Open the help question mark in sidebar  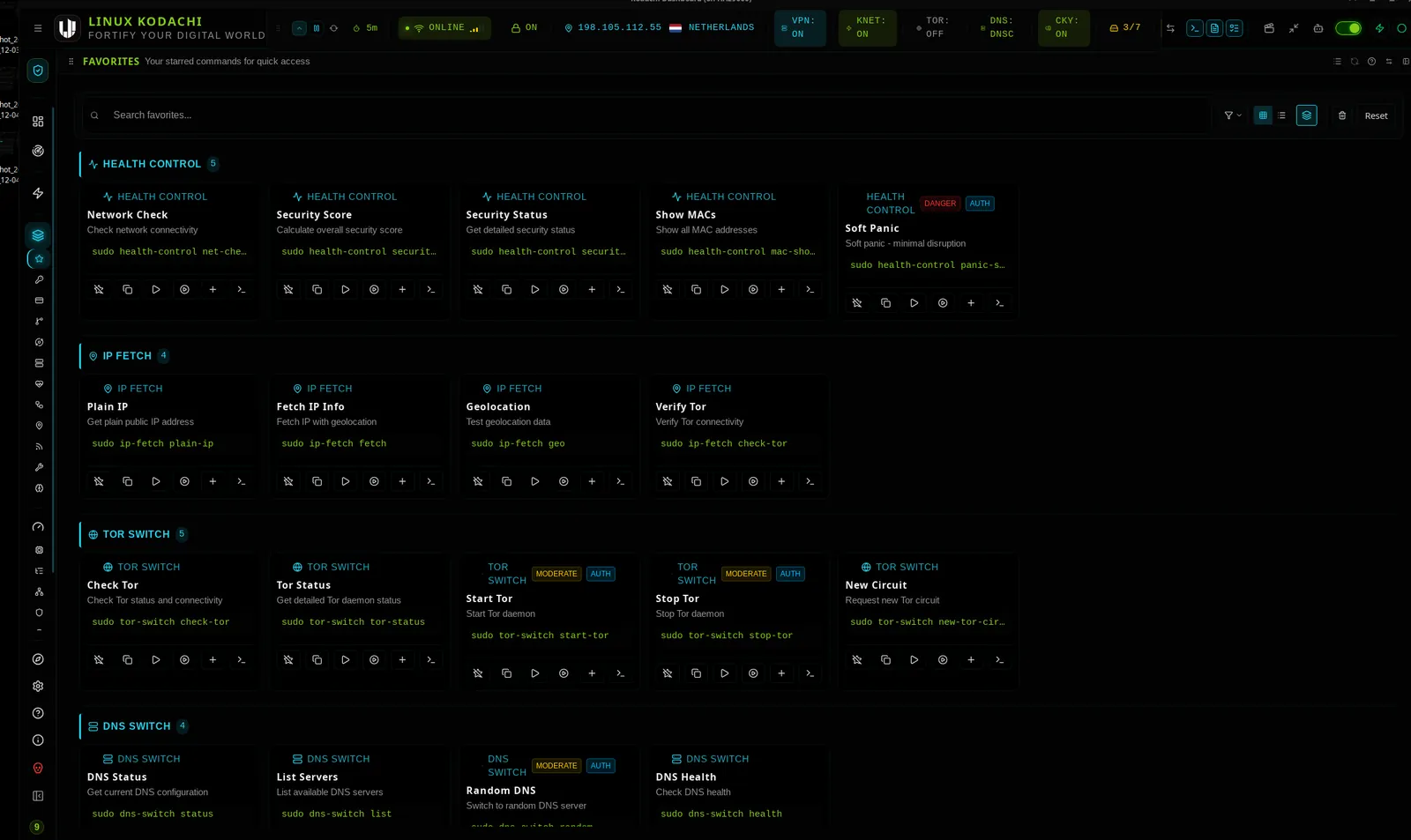[38, 714]
